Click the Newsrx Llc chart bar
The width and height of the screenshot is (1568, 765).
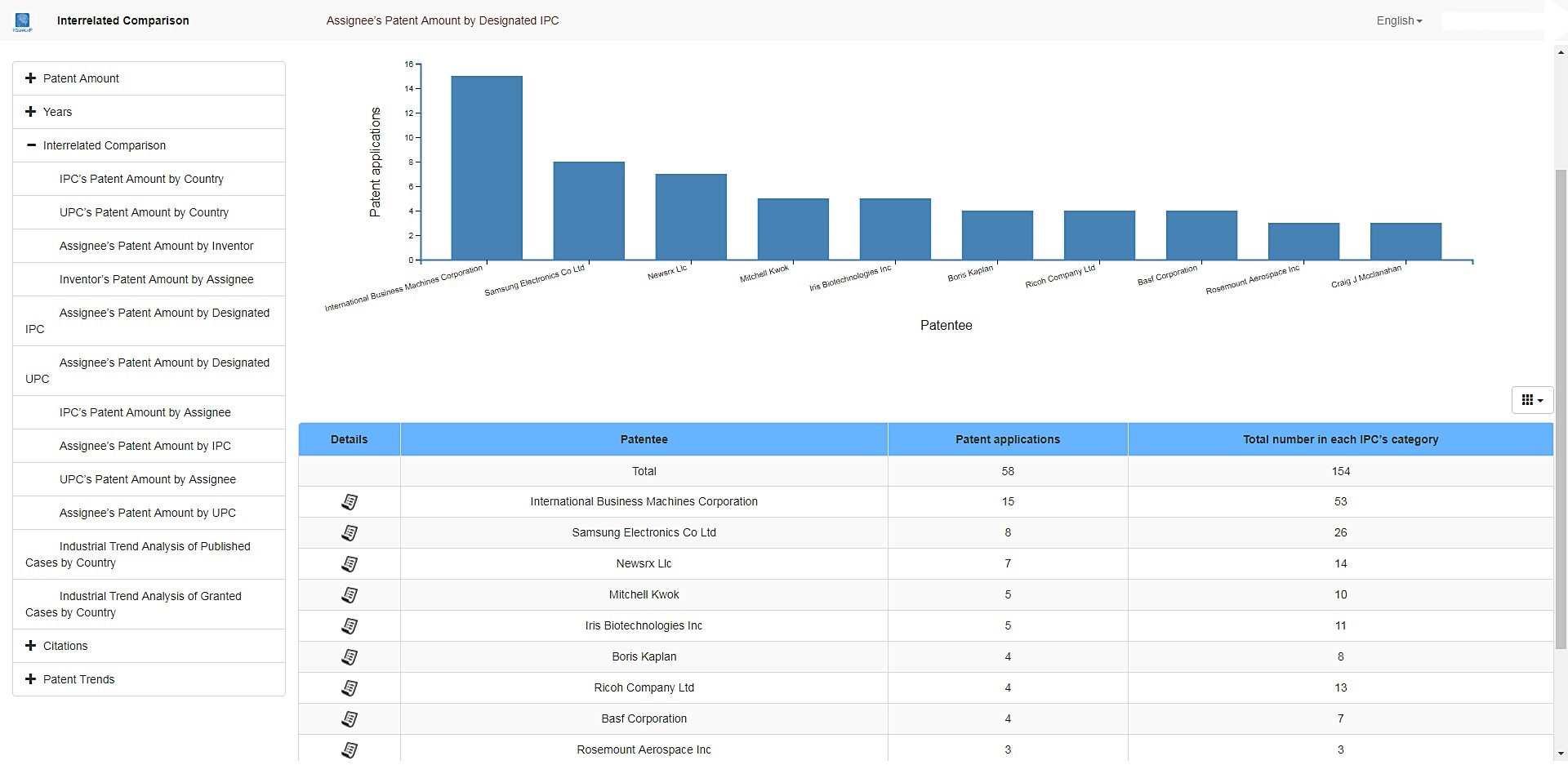691,217
